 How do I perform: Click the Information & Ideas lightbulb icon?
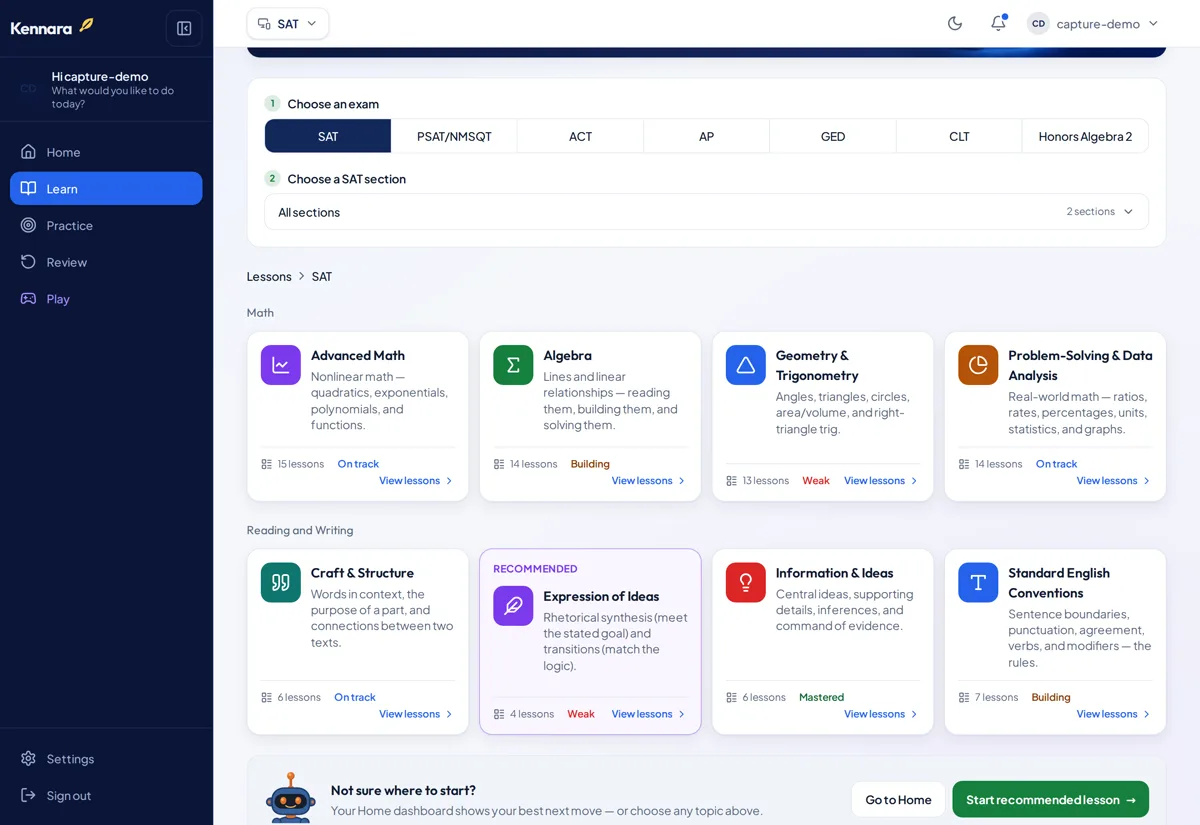click(x=746, y=583)
